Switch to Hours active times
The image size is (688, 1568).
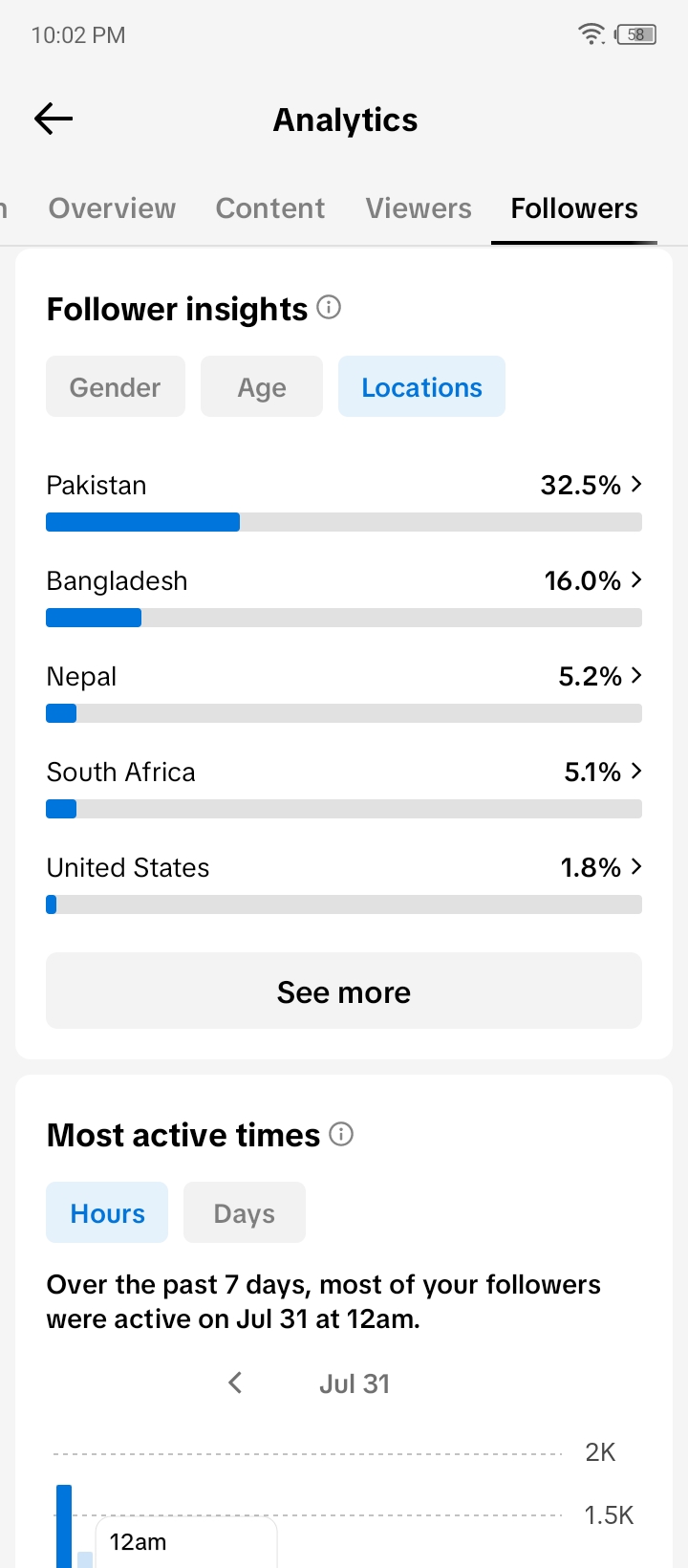pyautogui.click(x=107, y=1212)
